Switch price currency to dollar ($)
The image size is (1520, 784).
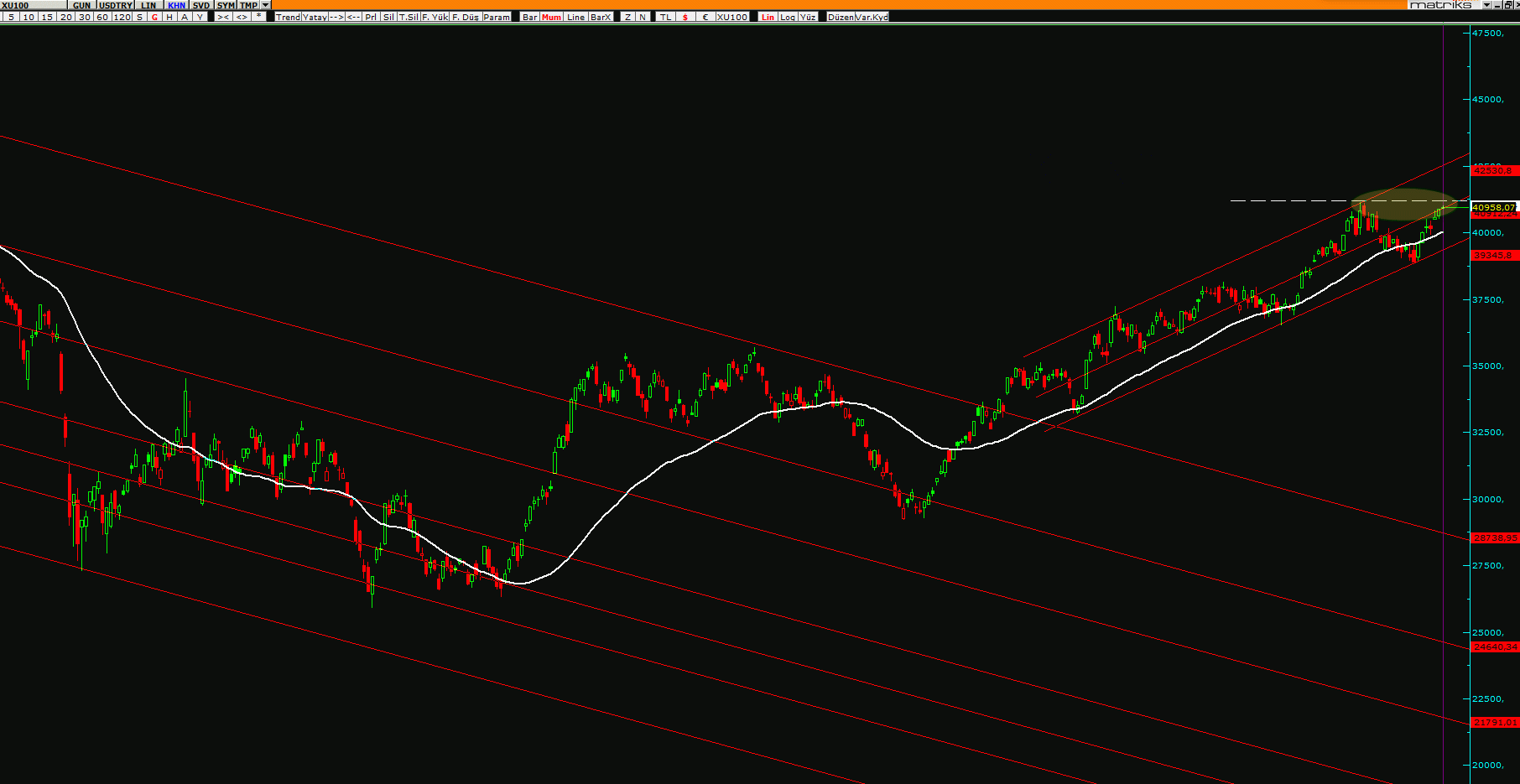[x=685, y=17]
